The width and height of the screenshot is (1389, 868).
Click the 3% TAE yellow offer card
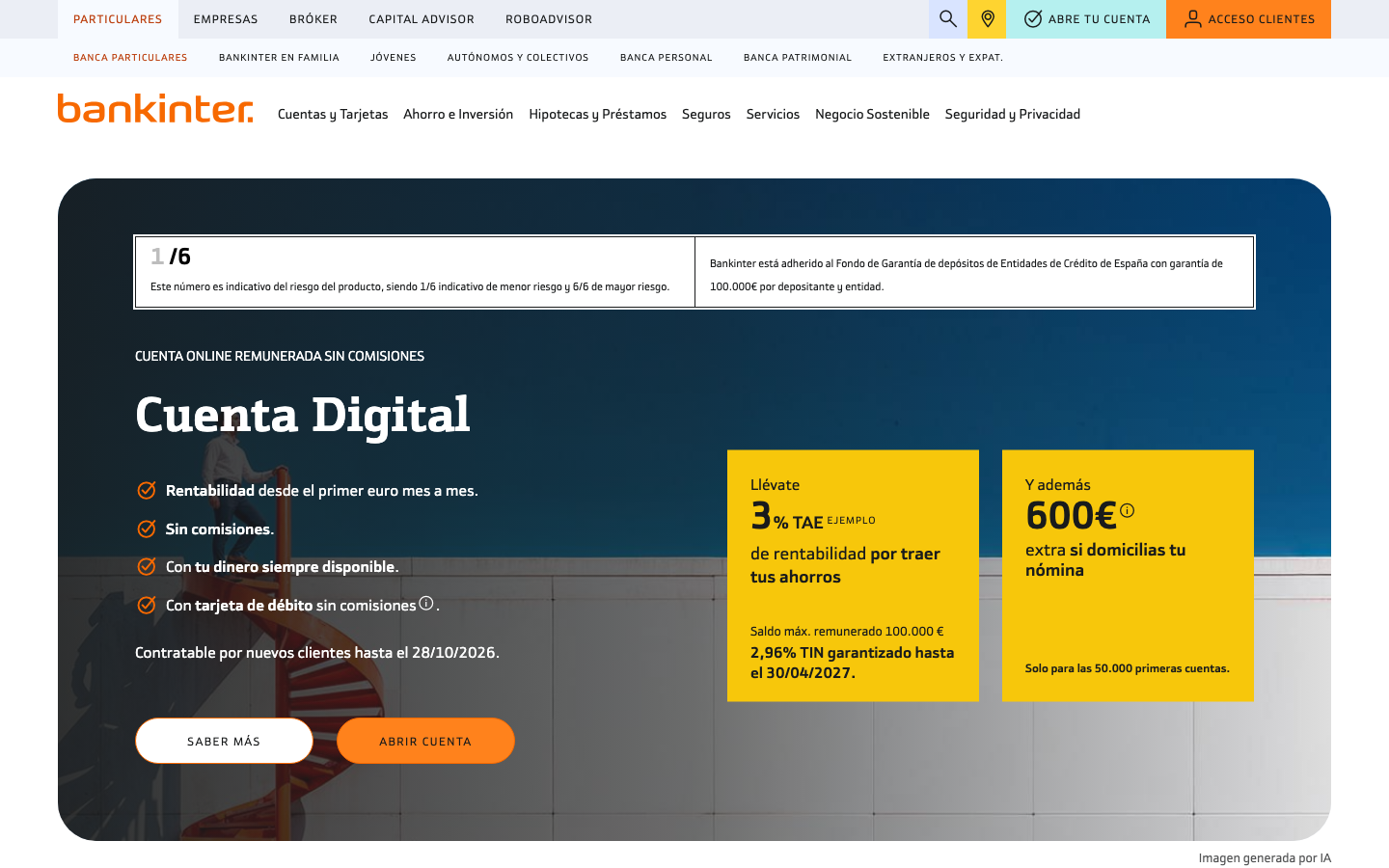tap(853, 576)
